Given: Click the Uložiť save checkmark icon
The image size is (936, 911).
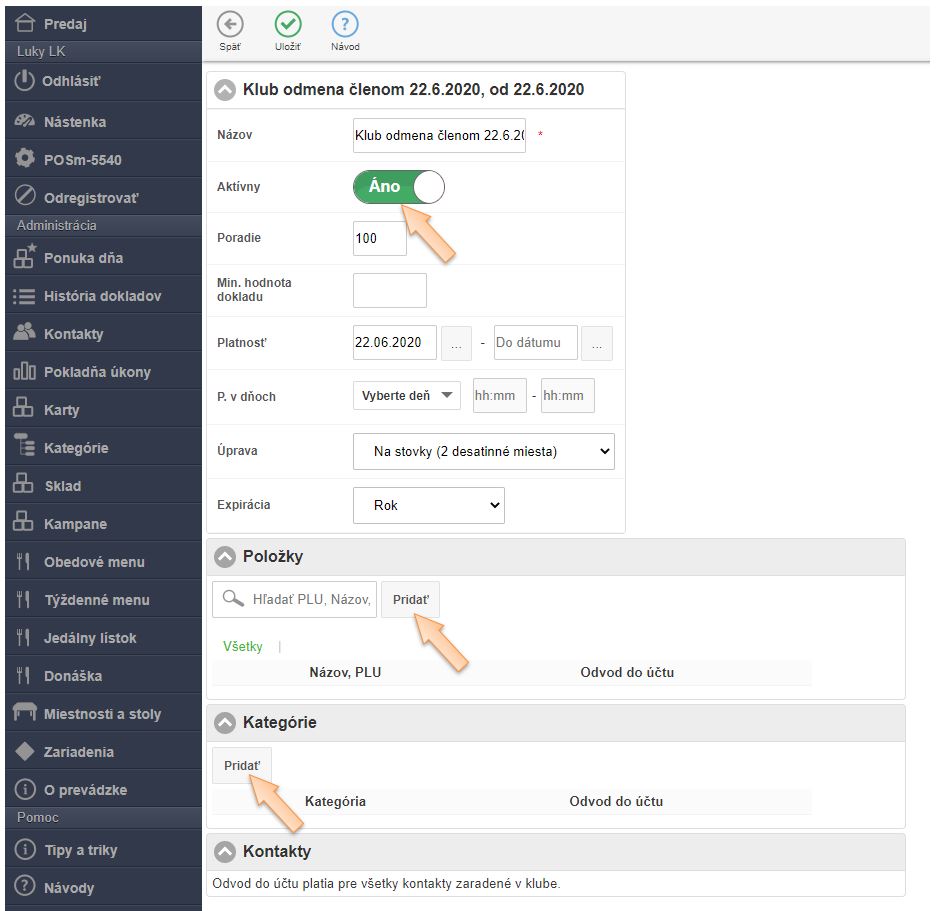Looking at the screenshot, I should coord(288,25).
